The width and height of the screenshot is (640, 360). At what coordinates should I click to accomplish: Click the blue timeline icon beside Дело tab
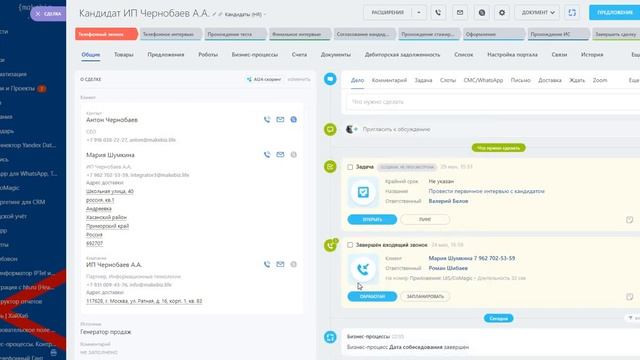coord(330,79)
